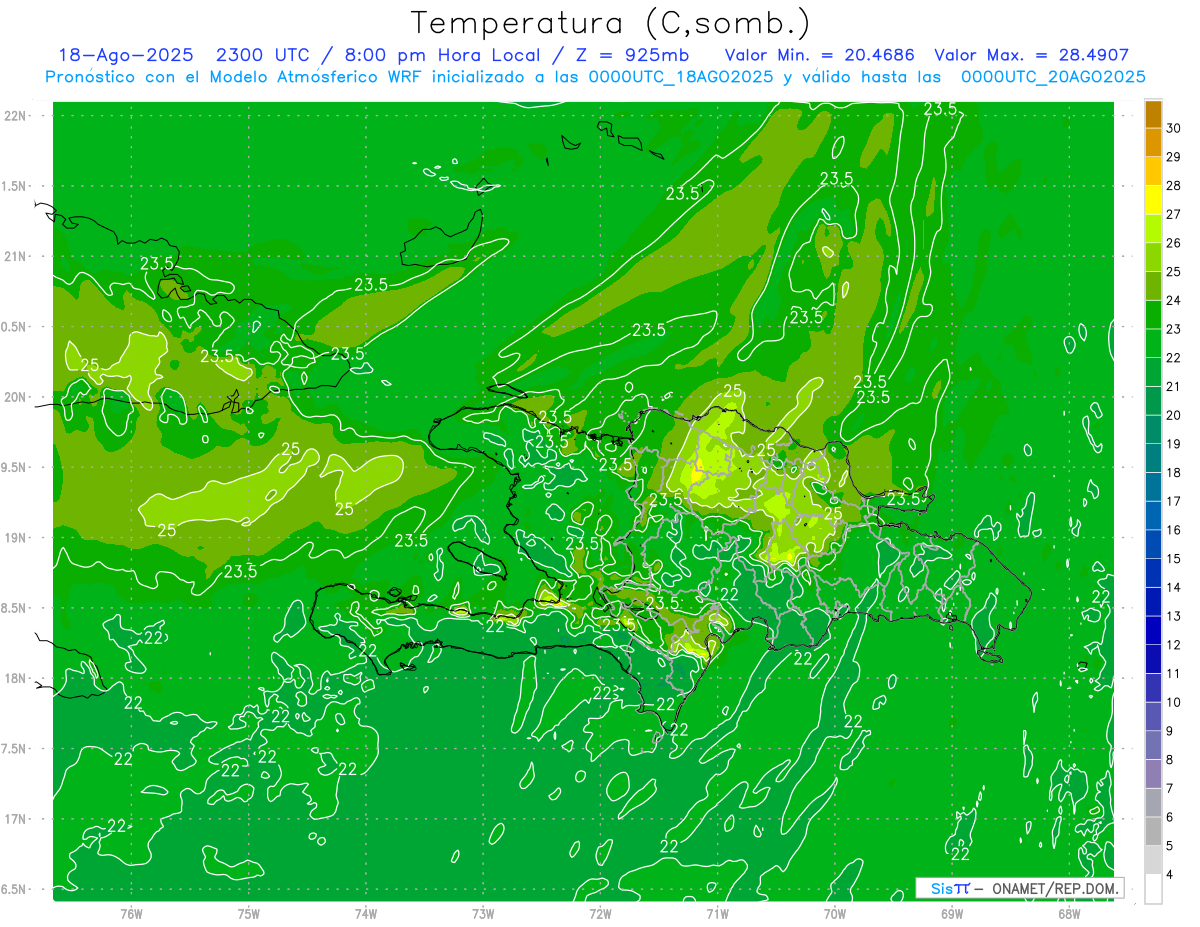Click the "20N" latitude axis label
Image resolution: width=1200 pixels, height=927 pixels.
(x=16, y=397)
